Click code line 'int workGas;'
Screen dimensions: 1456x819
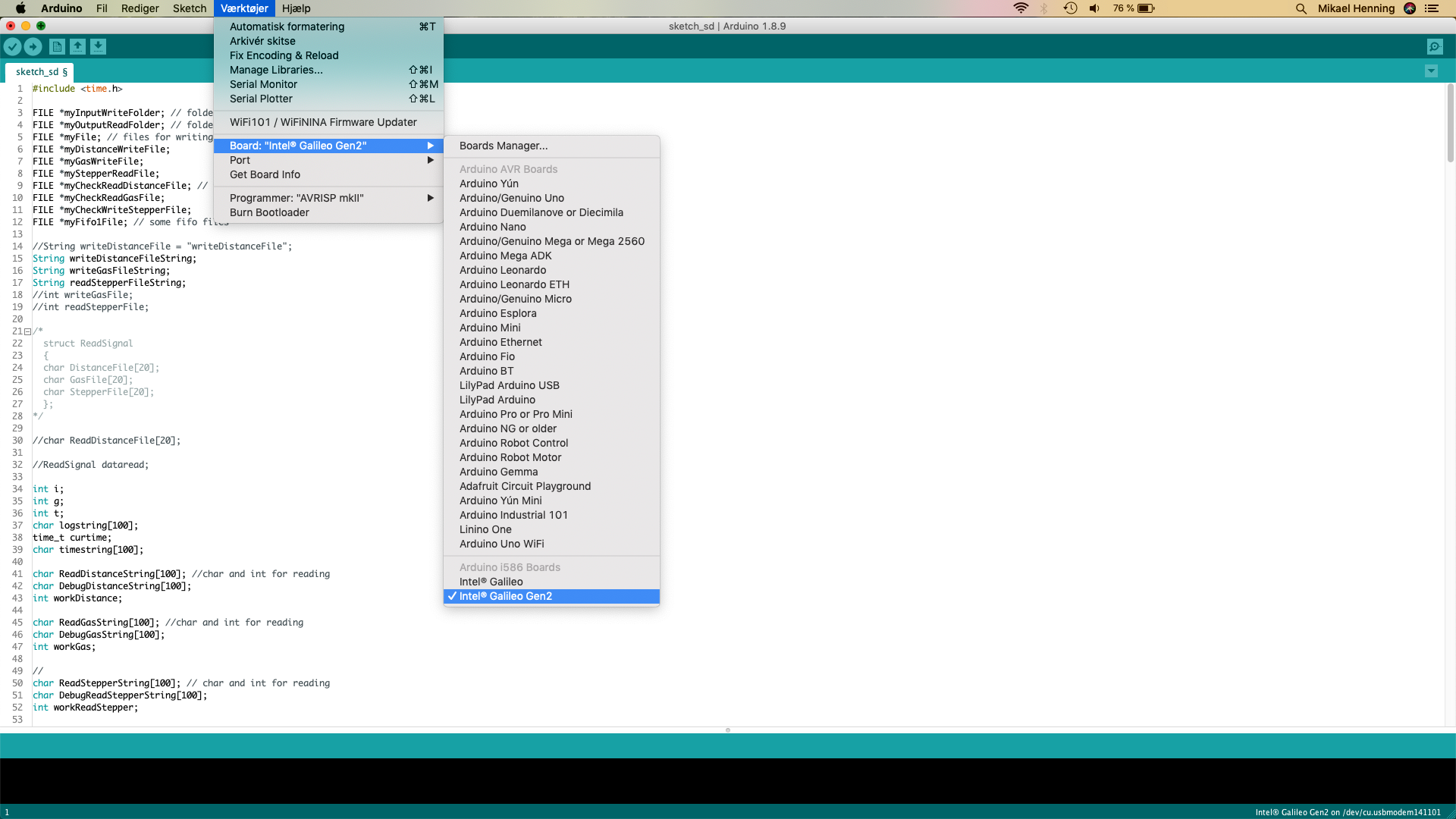pos(64,647)
